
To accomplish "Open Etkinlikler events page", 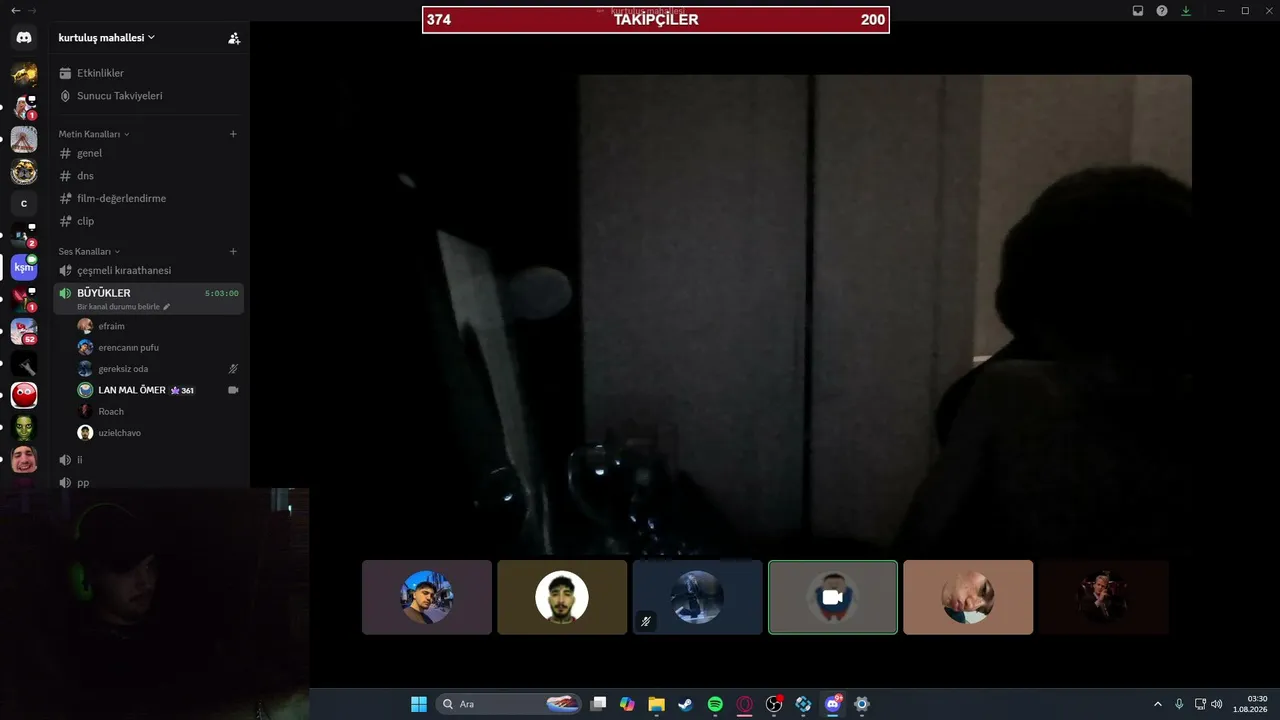I will tap(148, 73).
